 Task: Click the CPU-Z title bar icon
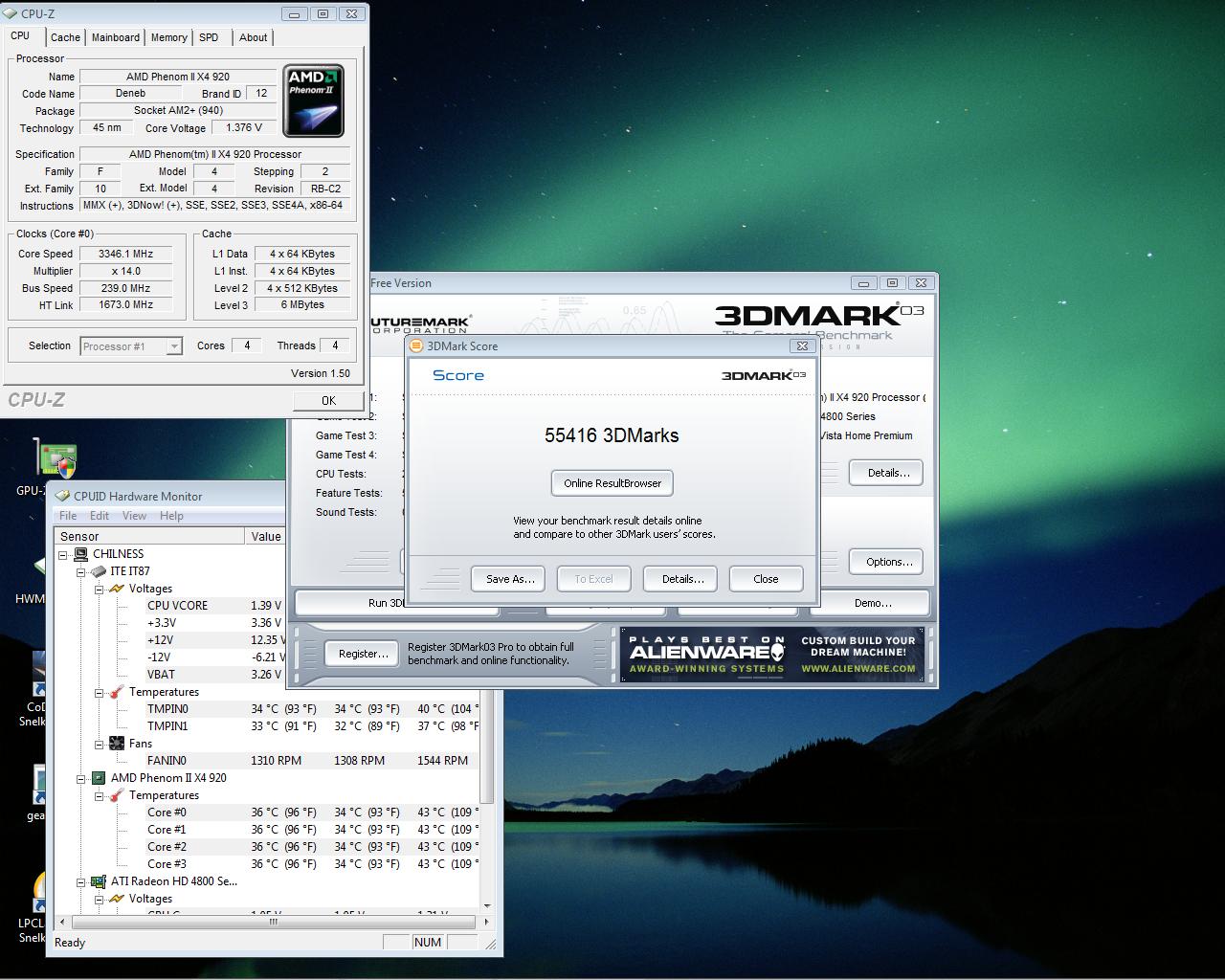pos(11,14)
